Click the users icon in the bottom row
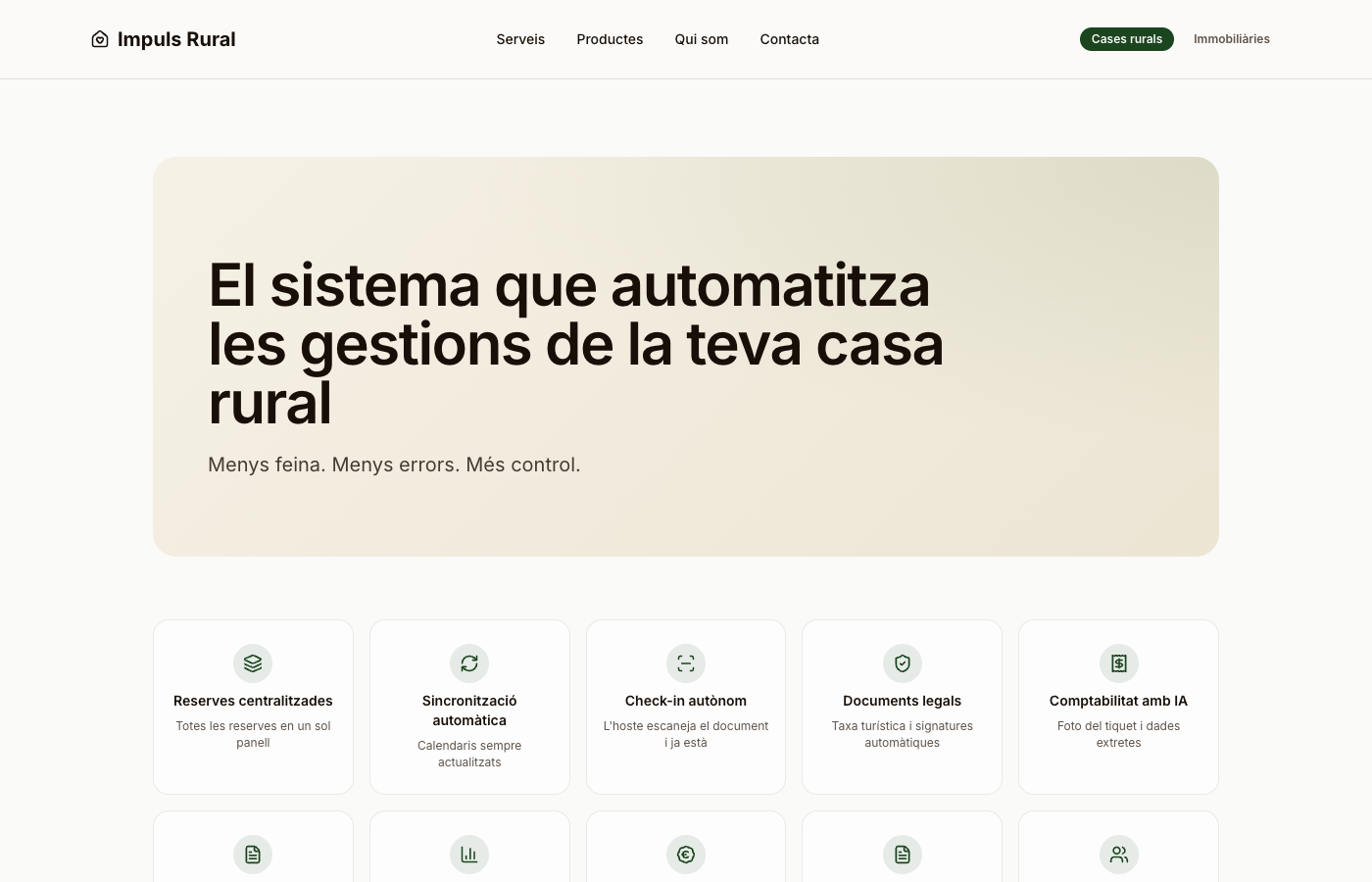This screenshot has width=1372, height=882. 1118,855
